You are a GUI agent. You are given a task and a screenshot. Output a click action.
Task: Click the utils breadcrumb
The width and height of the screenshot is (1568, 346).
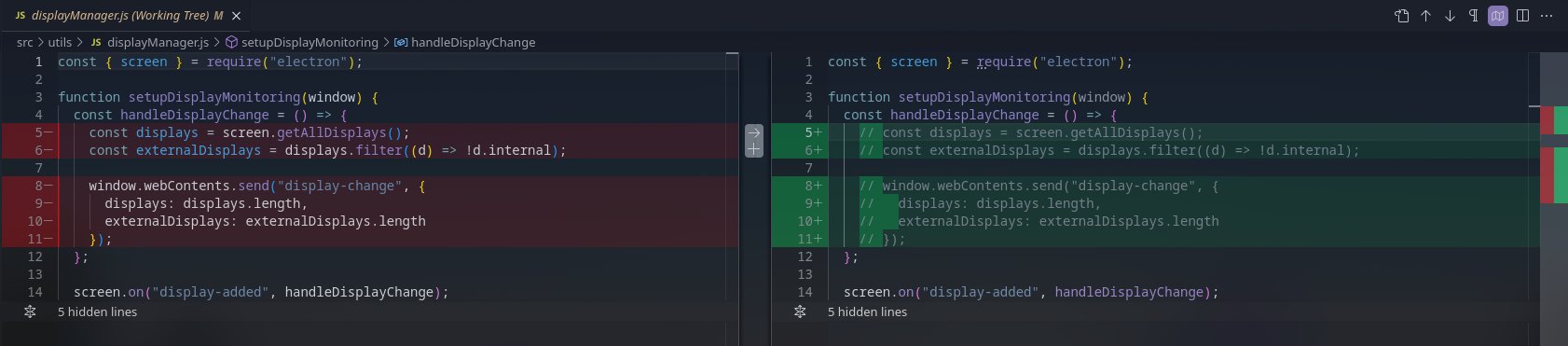pos(60,42)
